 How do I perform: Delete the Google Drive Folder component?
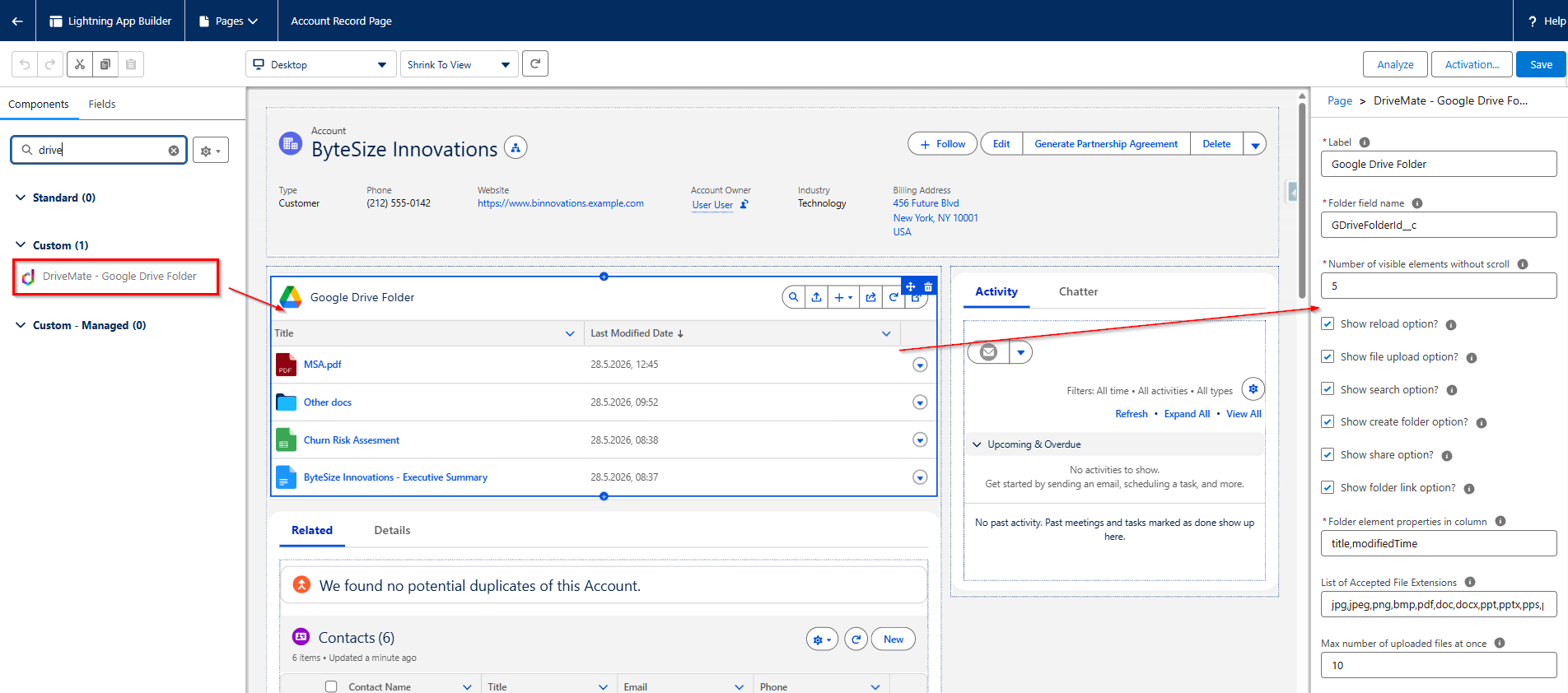tap(928, 286)
